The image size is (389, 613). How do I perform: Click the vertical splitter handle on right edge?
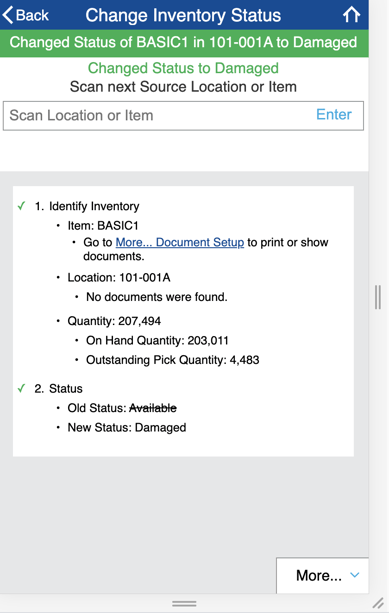coord(378,297)
